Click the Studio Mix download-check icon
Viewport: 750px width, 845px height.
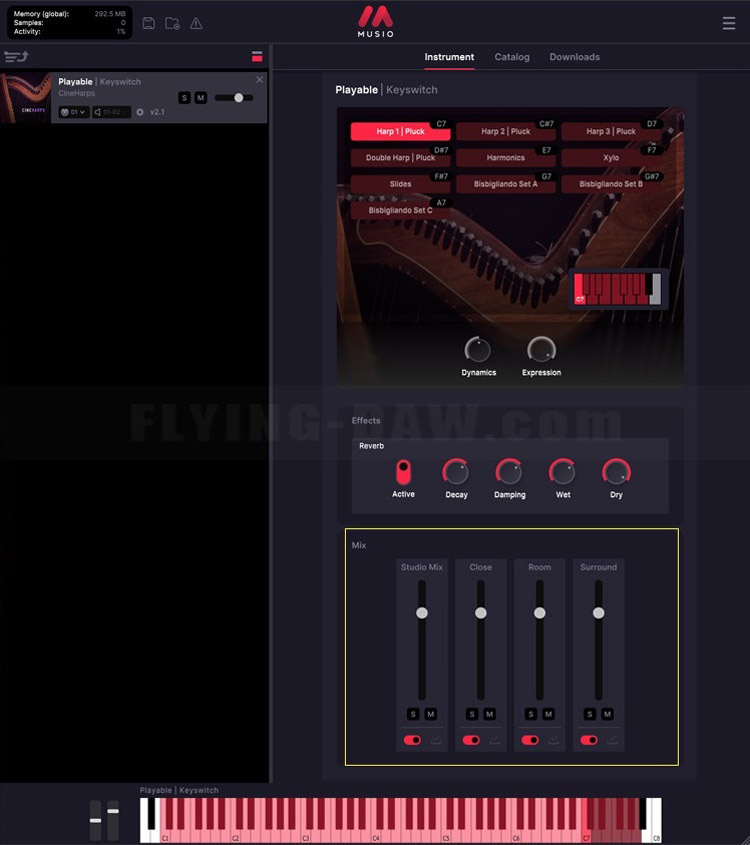pos(436,740)
